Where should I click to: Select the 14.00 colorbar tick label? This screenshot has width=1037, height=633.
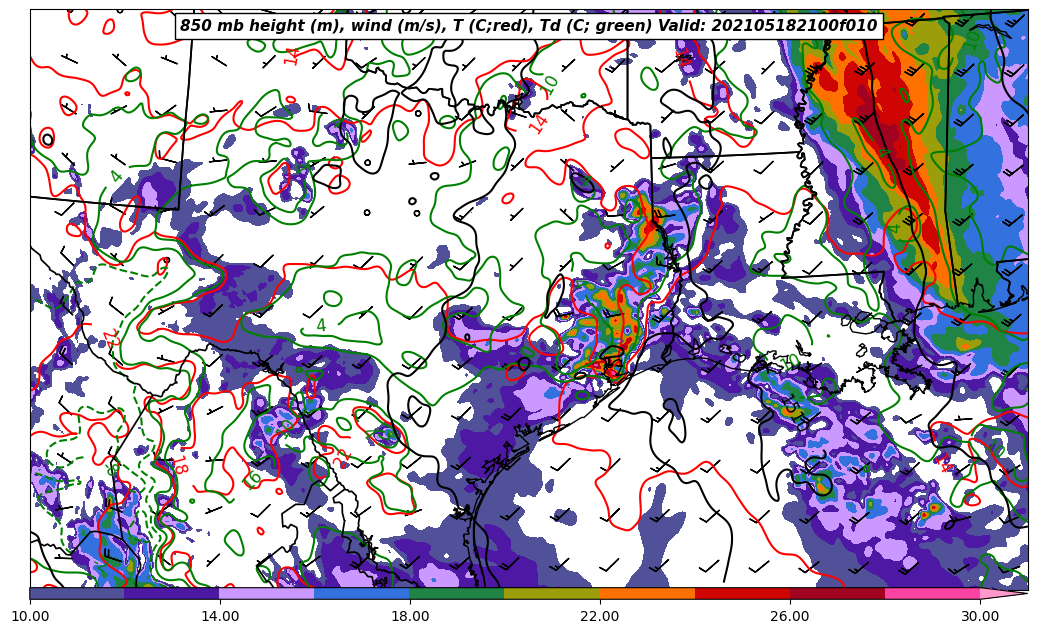point(220,616)
